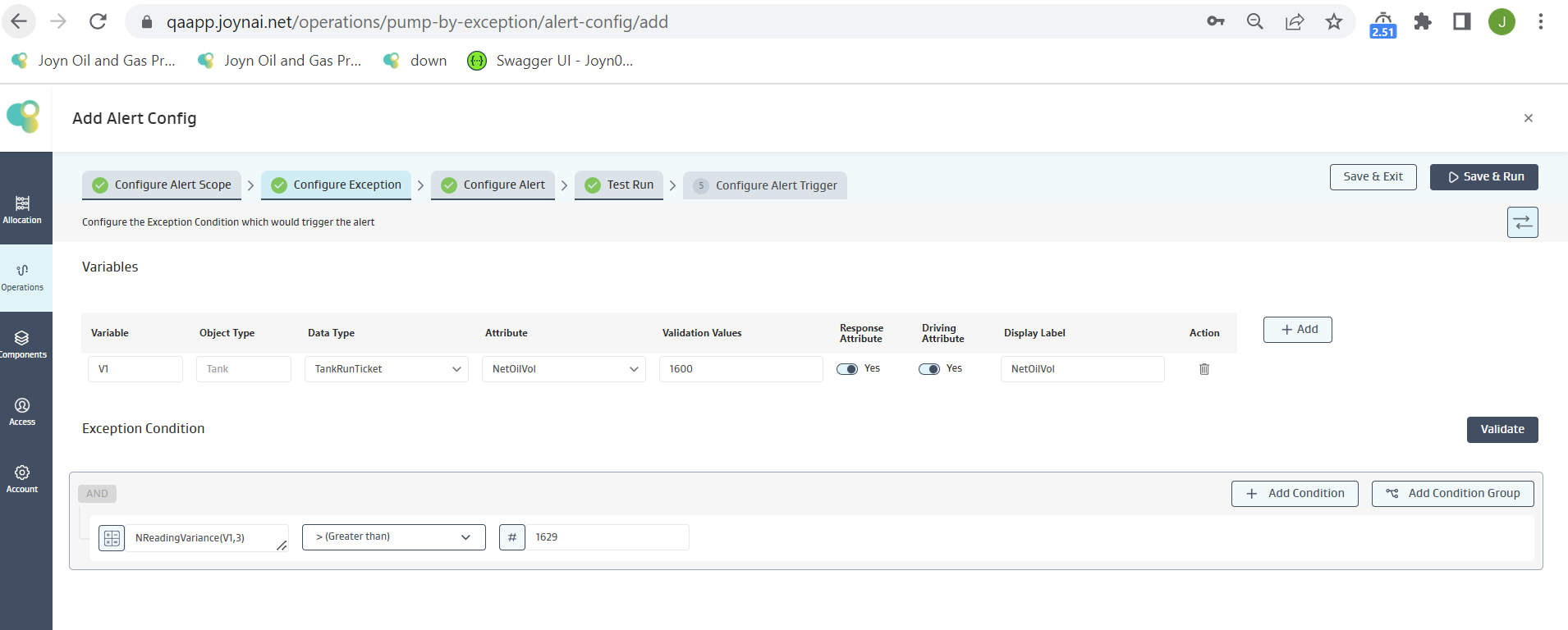Open the Account settings sidebar icon
Viewport: 1568px width, 630px height.
tap(22, 479)
